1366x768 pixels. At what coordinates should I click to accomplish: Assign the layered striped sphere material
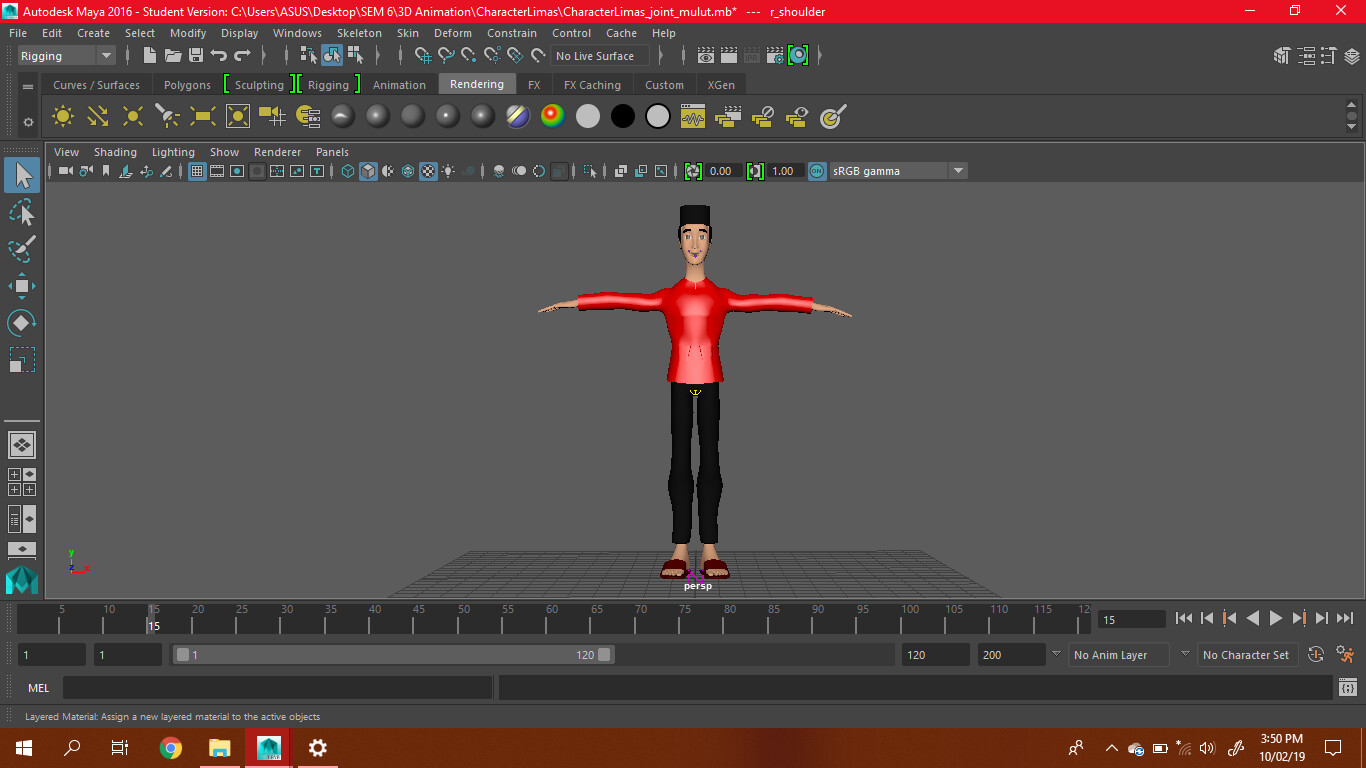(x=518, y=117)
